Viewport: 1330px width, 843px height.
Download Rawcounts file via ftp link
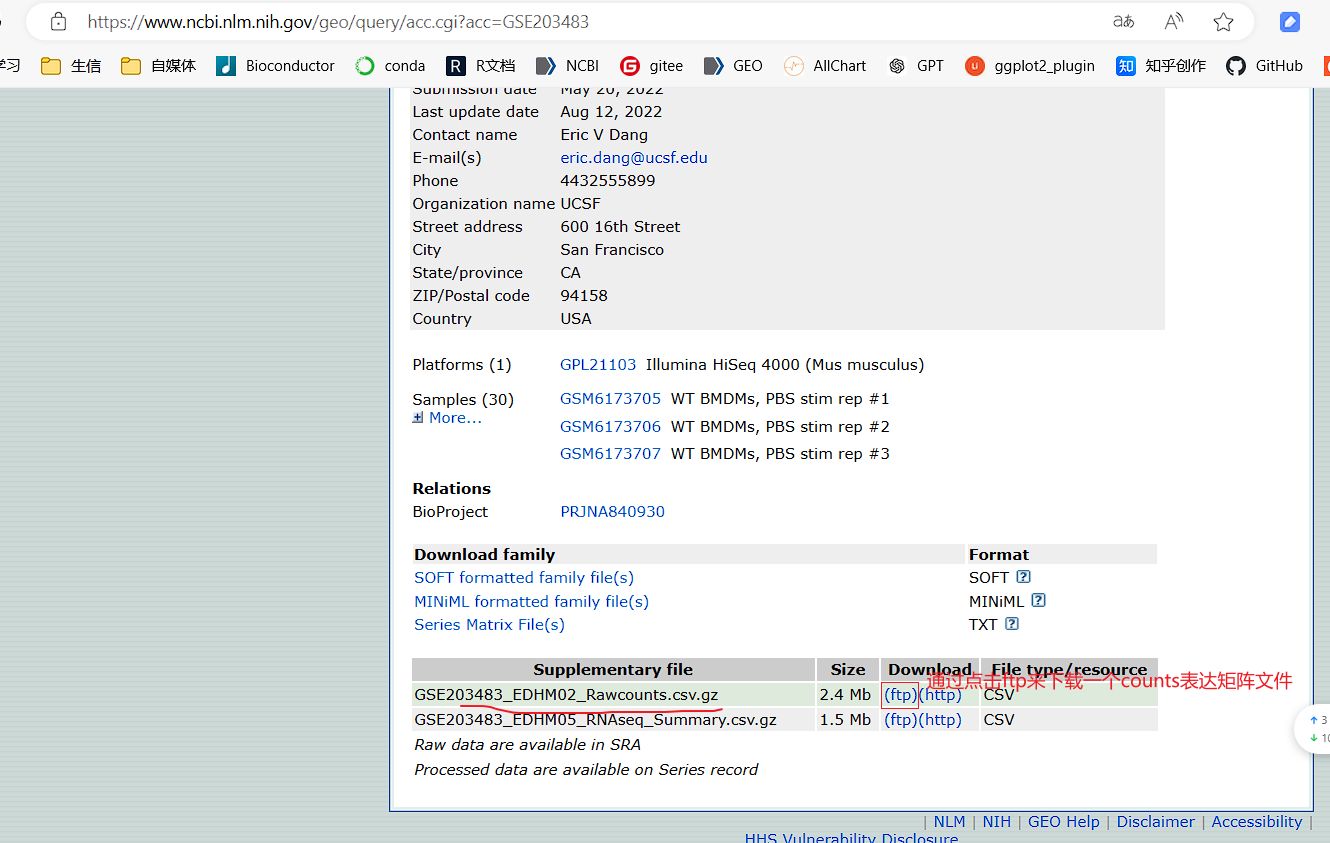coord(900,694)
